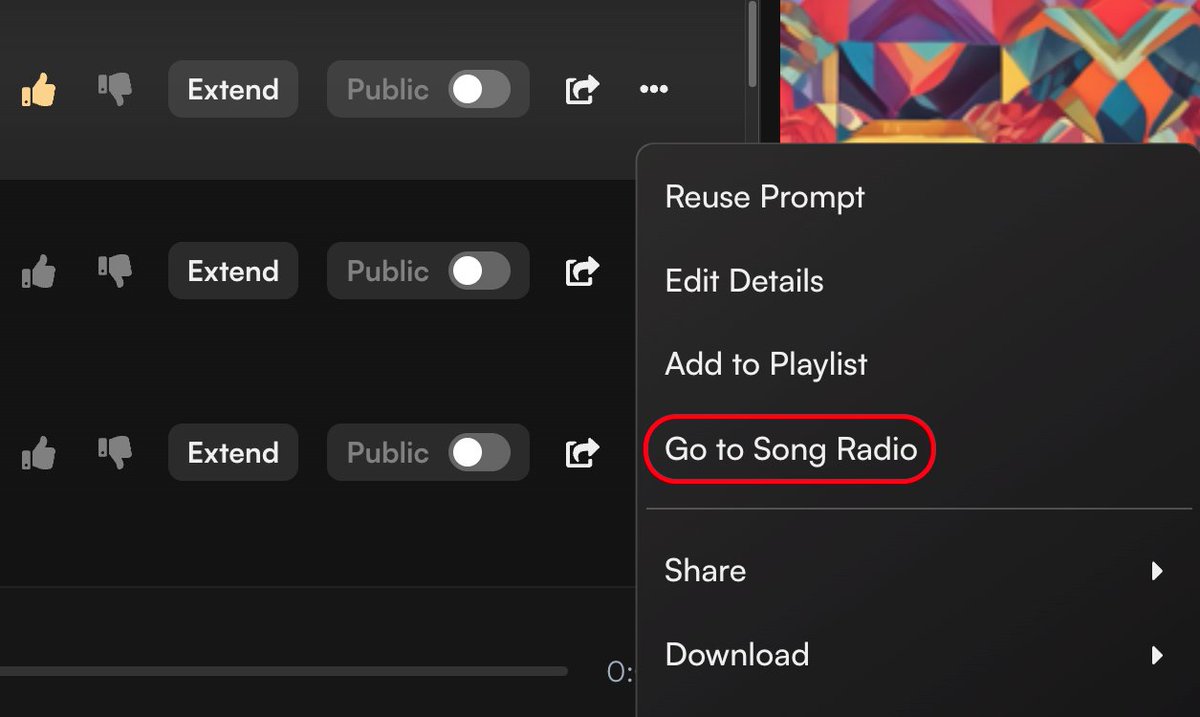Click Extend button in the first row
Screen dimensions: 1200x717
(233, 90)
